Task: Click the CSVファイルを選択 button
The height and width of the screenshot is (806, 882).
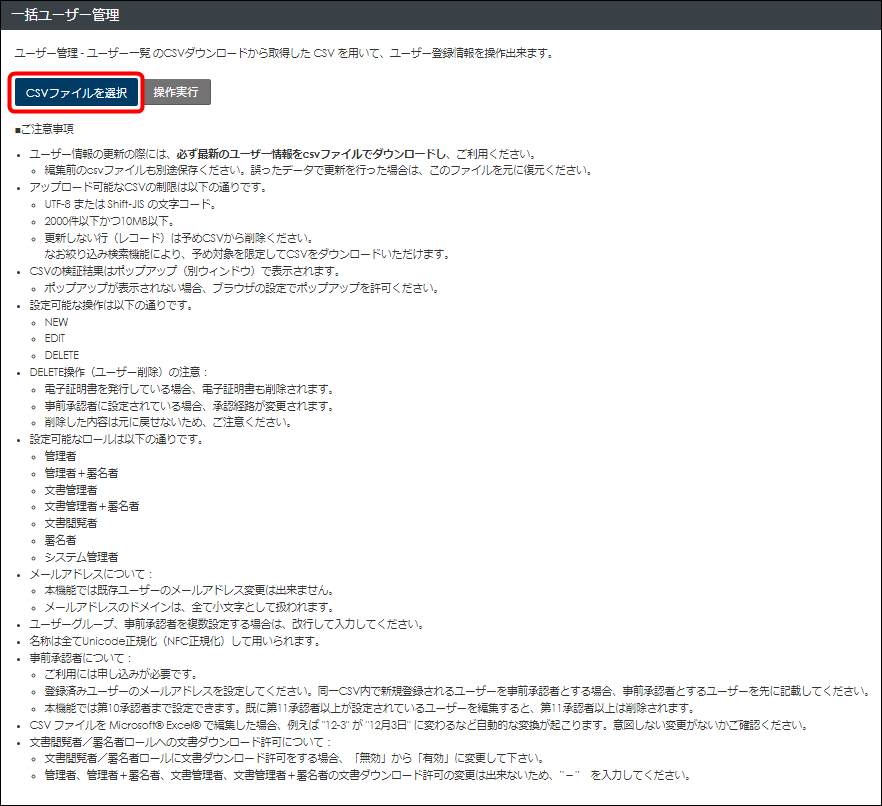Action: pos(76,93)
